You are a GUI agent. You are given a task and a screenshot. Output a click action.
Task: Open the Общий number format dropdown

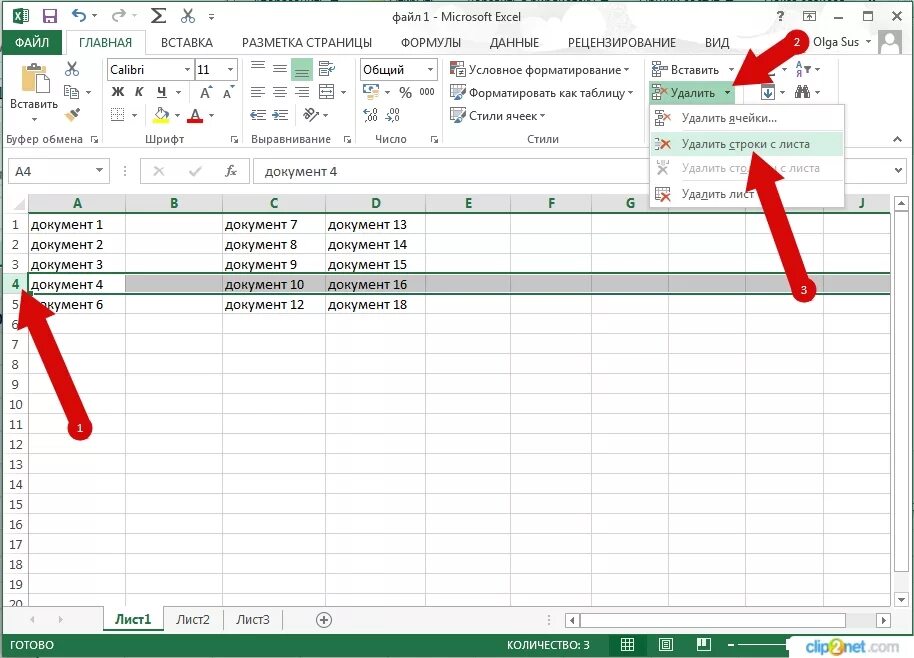[430, 69]
